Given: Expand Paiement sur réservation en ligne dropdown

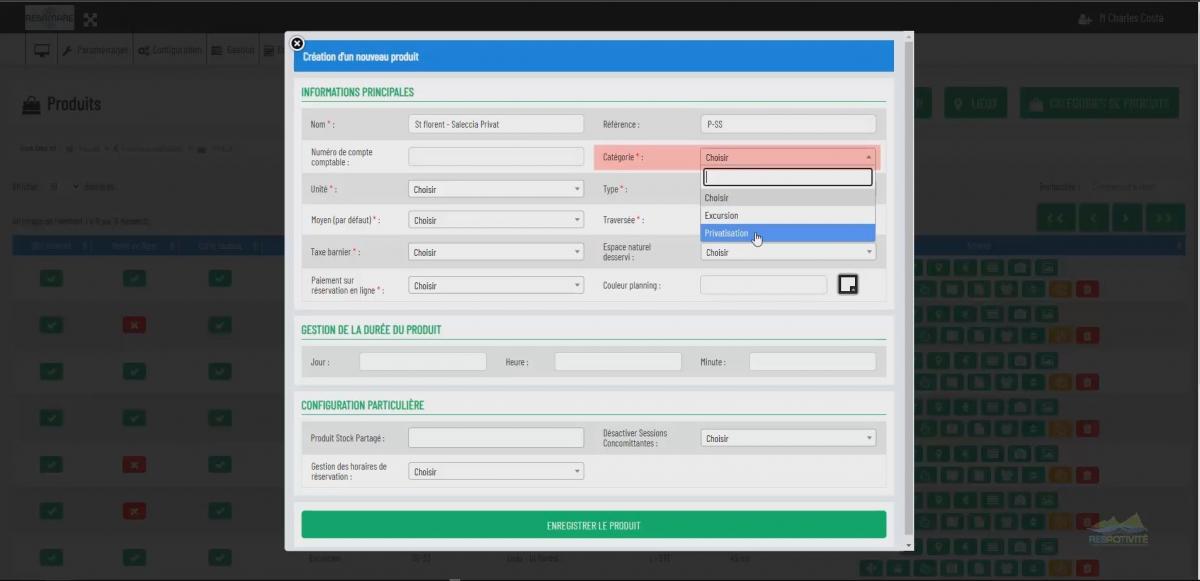Looking at the screenshot, I should [496, 286].
